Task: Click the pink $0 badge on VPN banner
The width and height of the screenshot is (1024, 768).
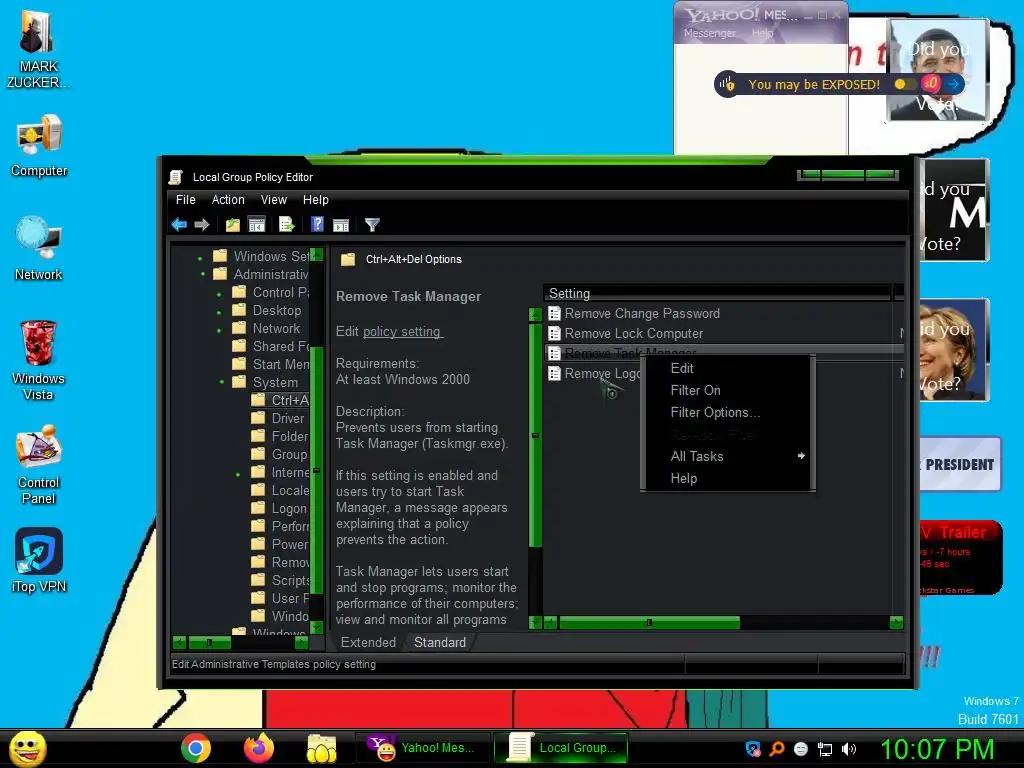Action: click(x=931, y=84)
